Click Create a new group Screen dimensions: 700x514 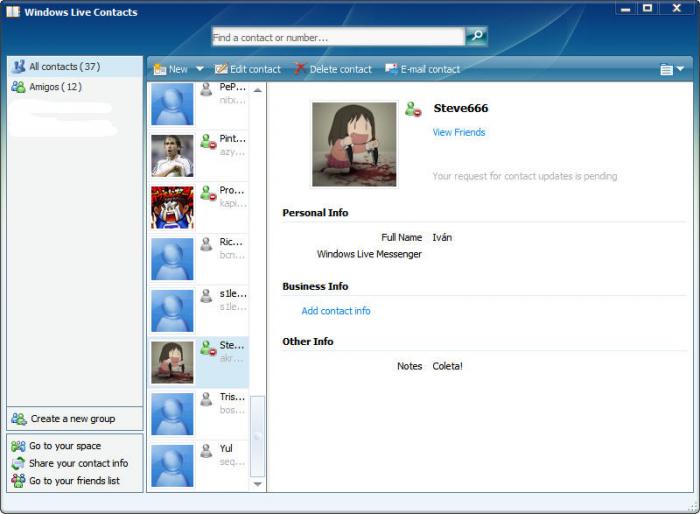pyautogui.click(x=75, y=419)
